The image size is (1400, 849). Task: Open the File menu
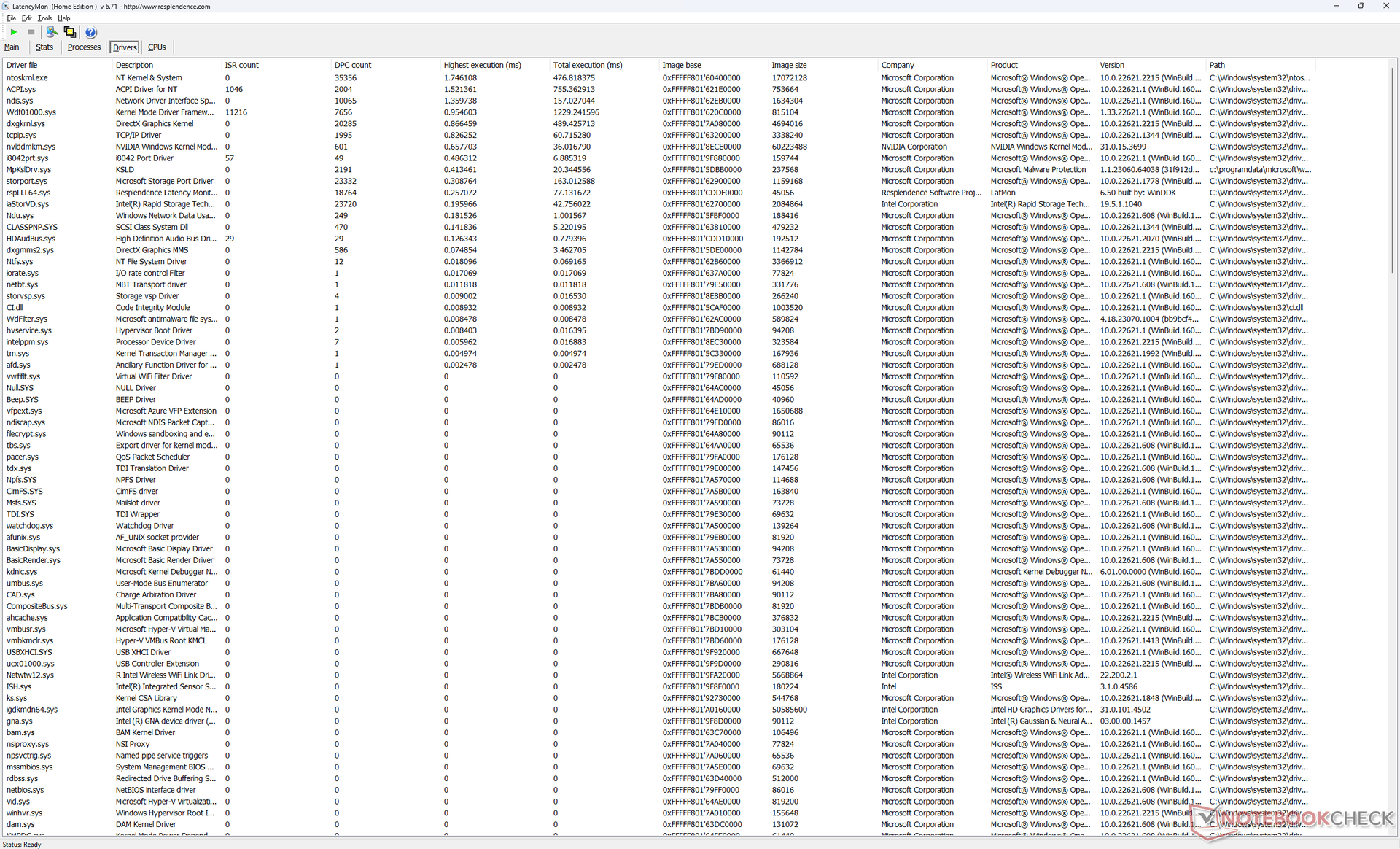[x=11, y=18]
